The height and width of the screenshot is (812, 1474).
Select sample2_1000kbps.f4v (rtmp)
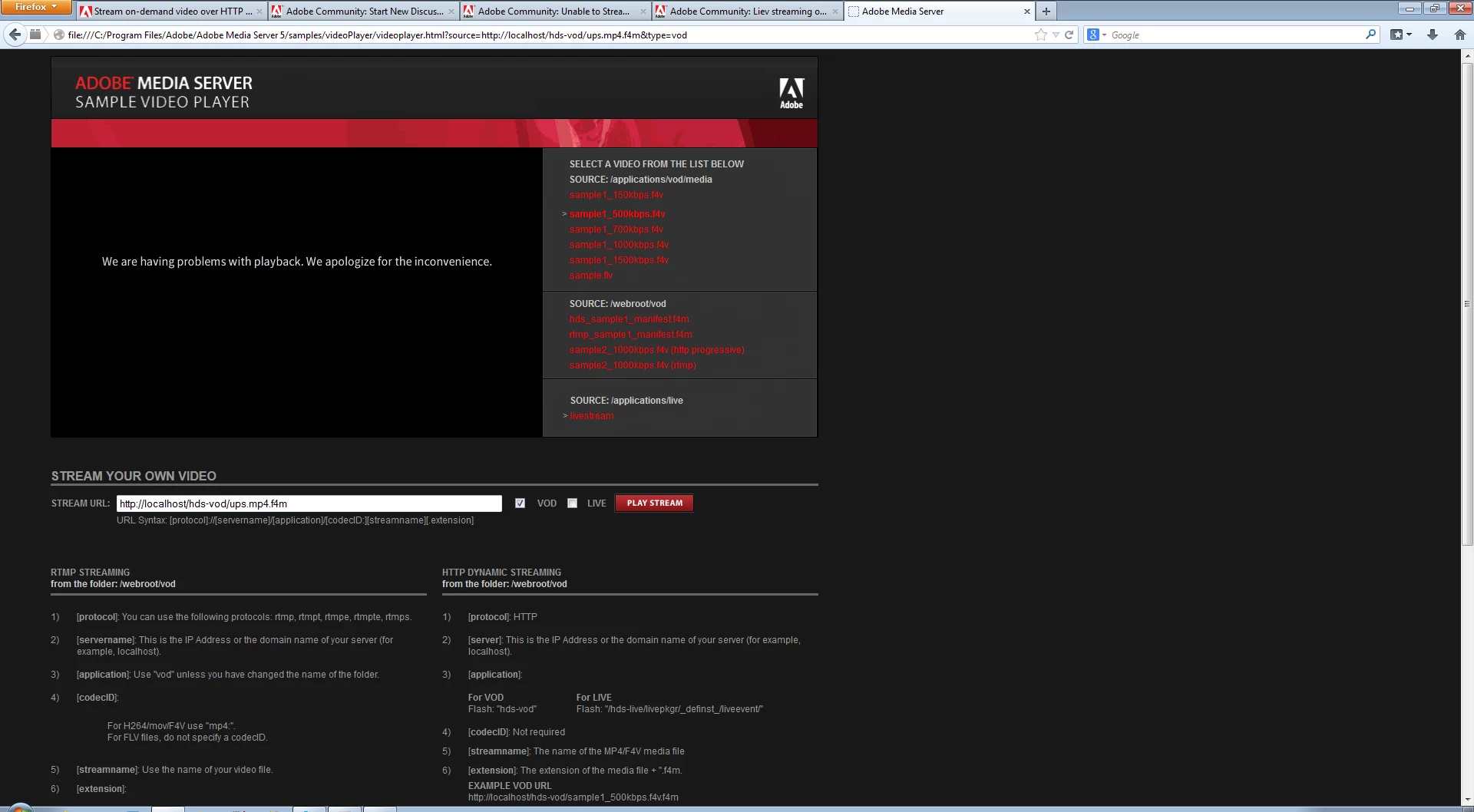tap(633, 365)
